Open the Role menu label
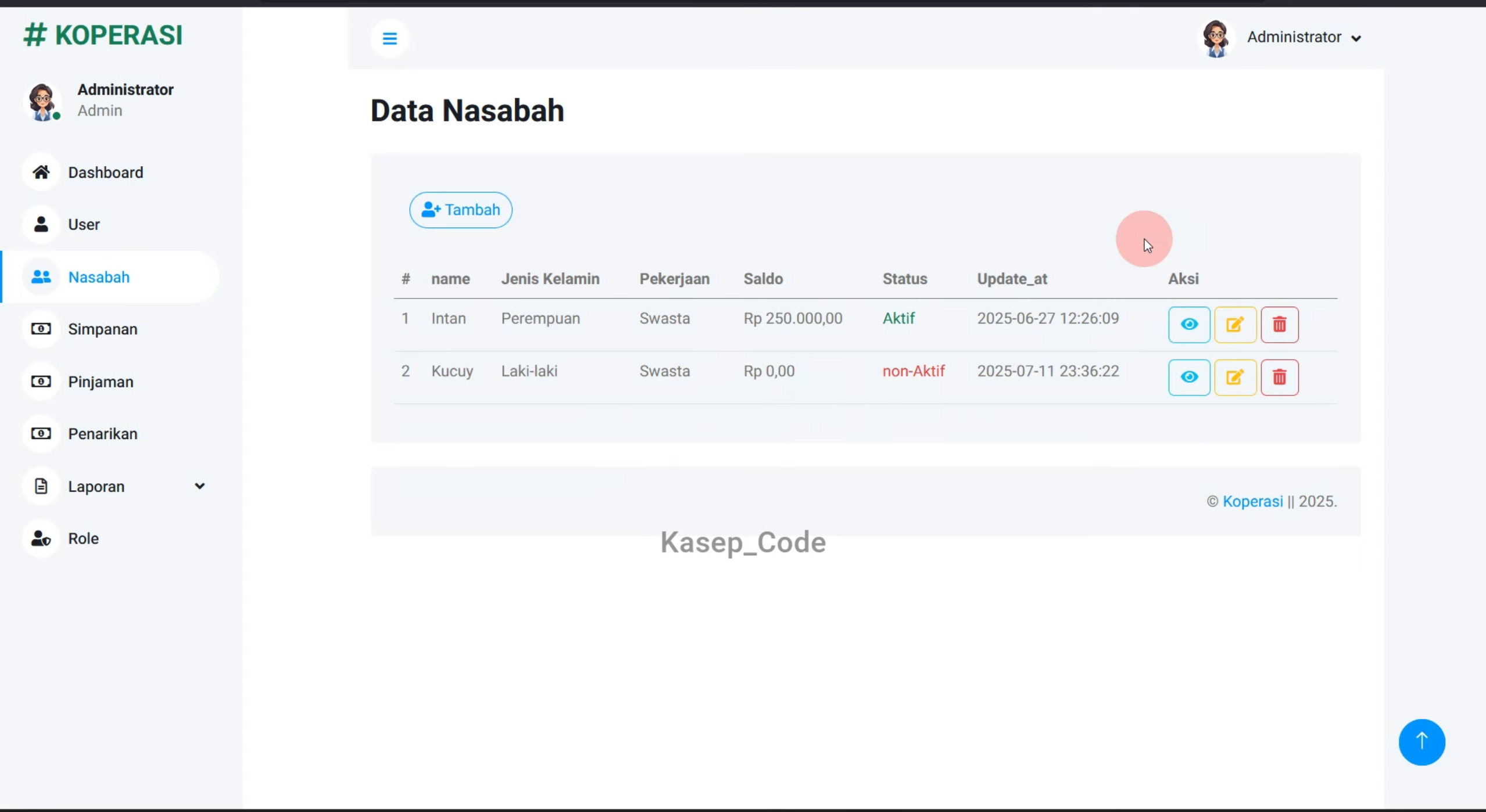Image resolution: width=1486 pixels, height=812 pixels. point(83,538)
